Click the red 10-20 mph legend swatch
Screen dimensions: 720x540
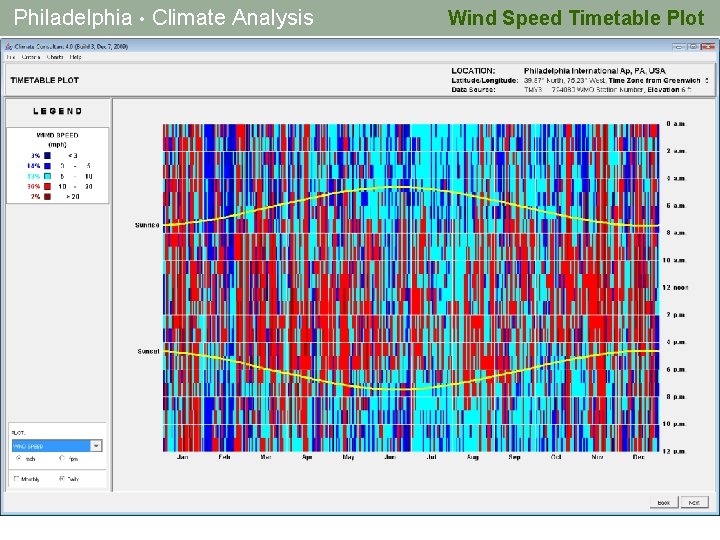(47, 186)
